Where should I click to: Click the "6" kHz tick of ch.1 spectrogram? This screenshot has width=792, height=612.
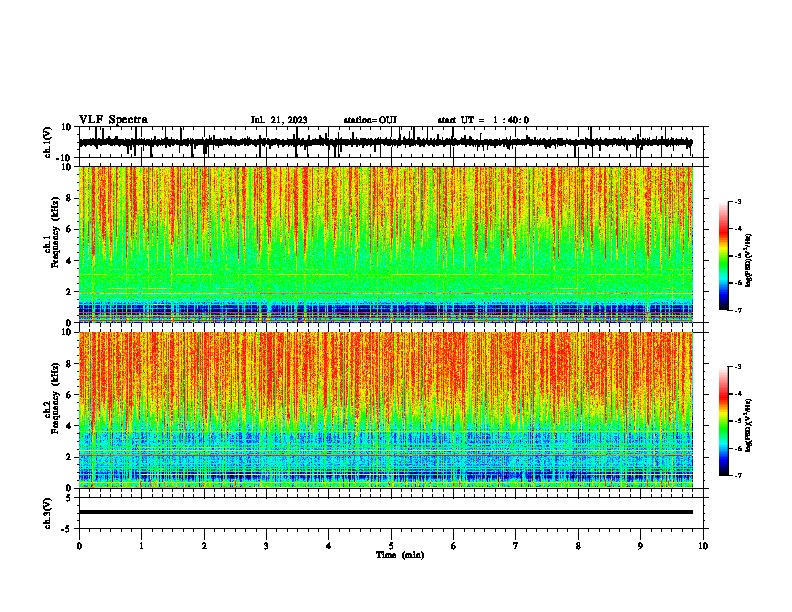(69, 229)
